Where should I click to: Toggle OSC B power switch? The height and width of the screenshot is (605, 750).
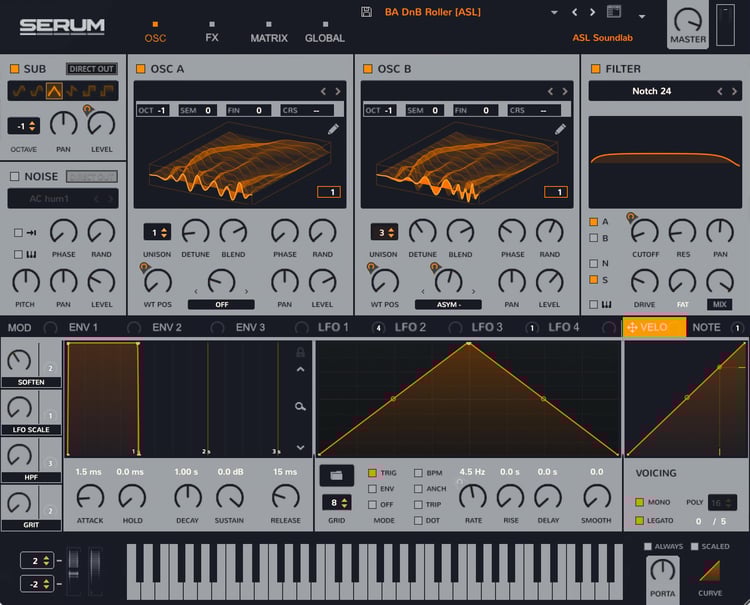(368, 69)
